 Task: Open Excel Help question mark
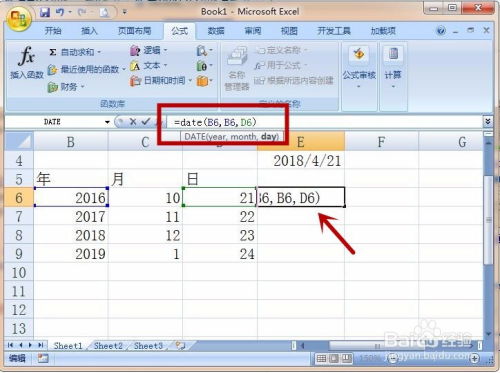[x=441, y=31]
